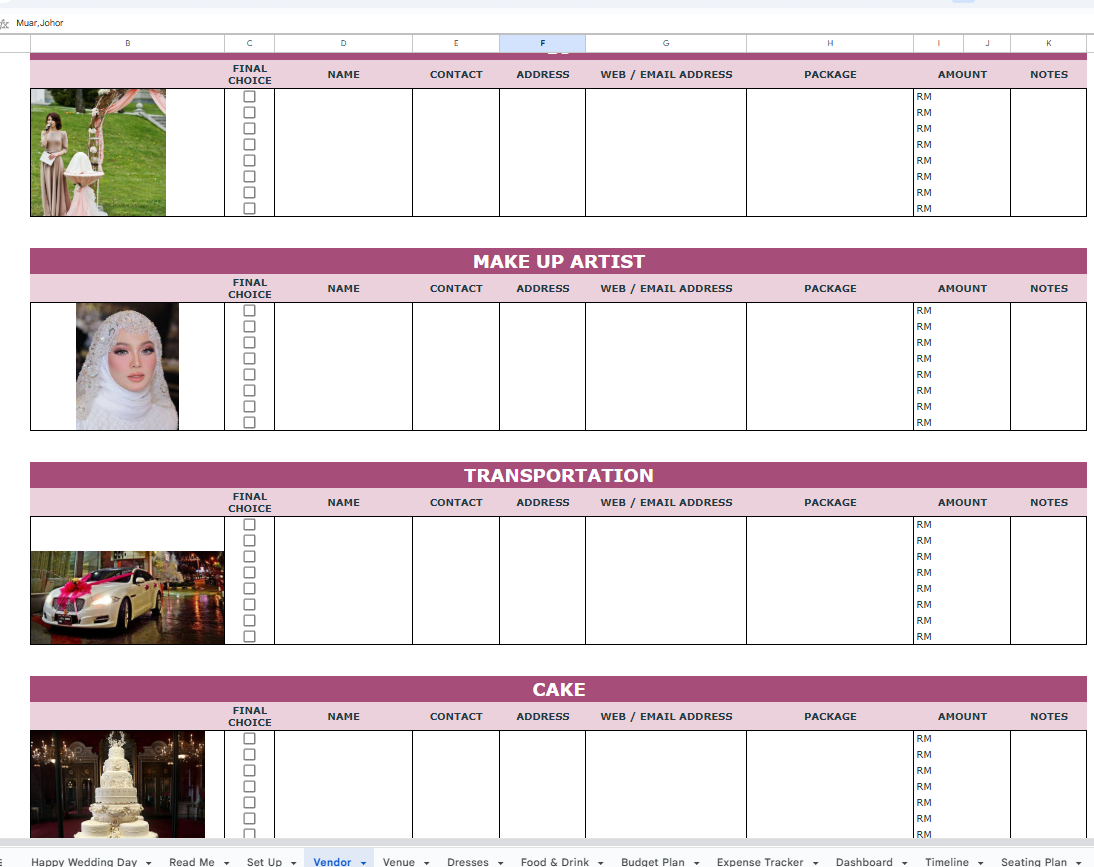Click the fx function icon in formula bar
The height and width of the screenshot is (867, 1094).
5,23
